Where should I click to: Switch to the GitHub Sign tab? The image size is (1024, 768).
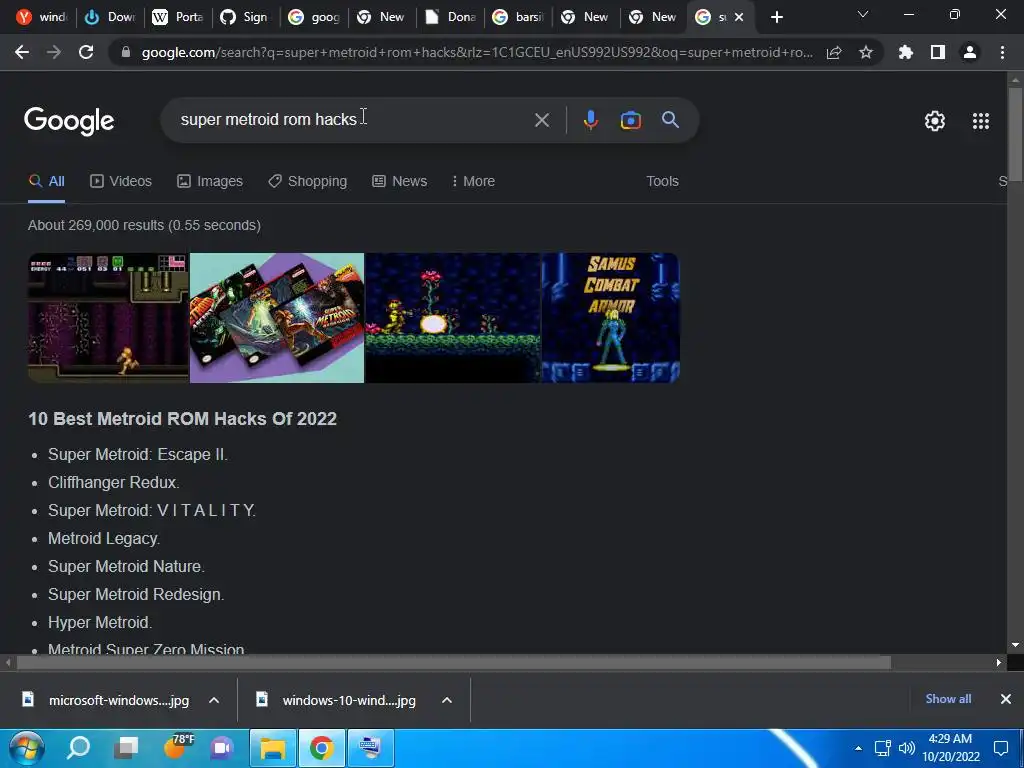click(246, 17)
